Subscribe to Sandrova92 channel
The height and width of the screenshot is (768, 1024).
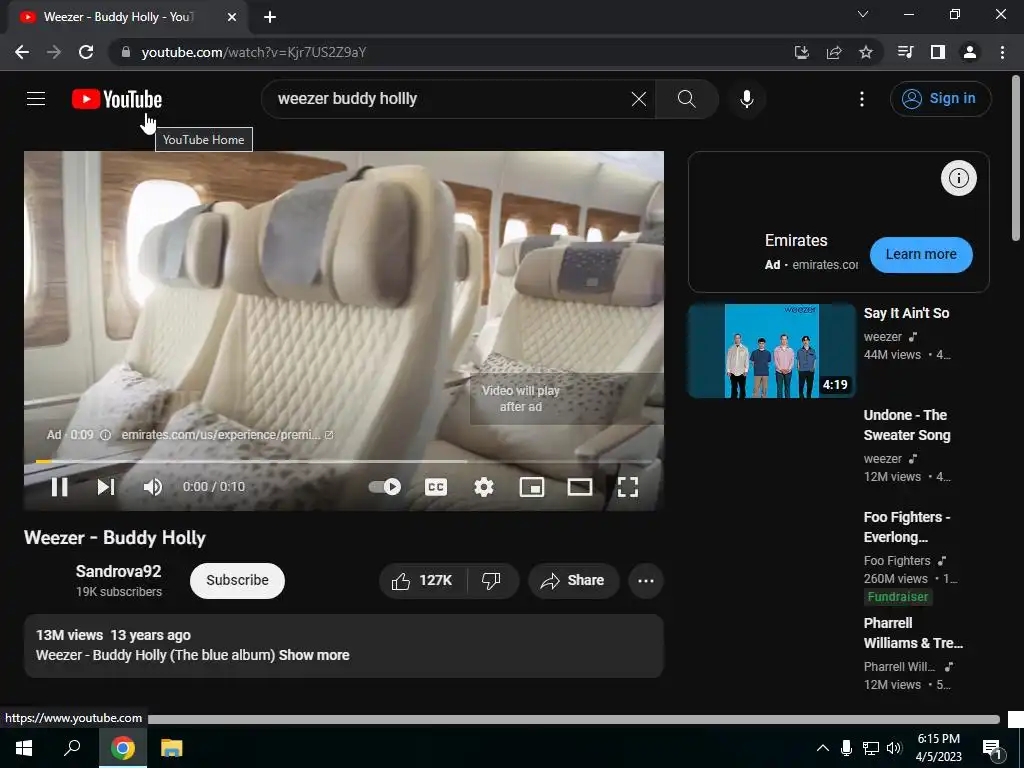(x=237, y=580)
